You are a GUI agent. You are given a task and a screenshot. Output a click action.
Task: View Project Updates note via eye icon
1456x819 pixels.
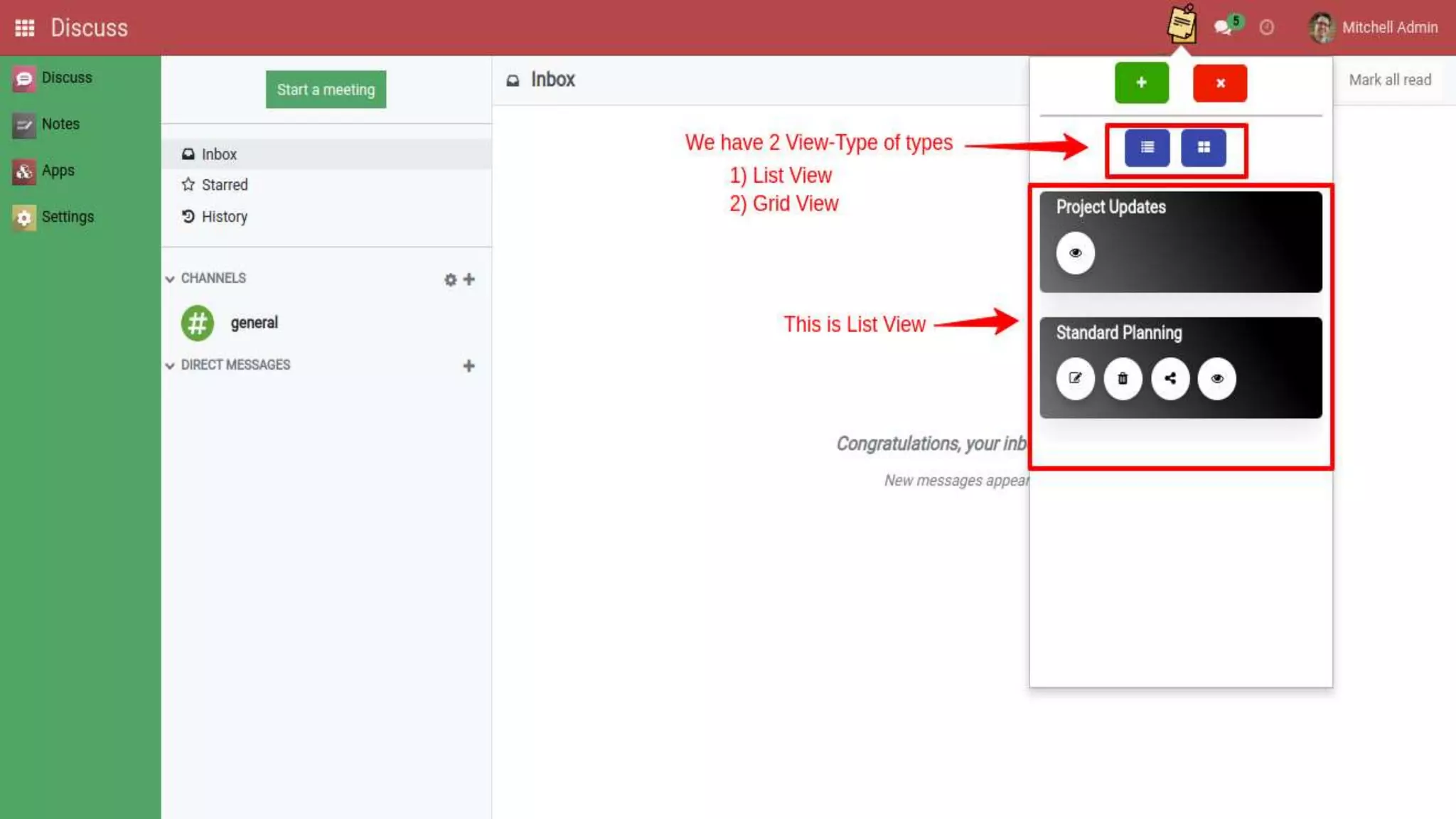click(1075, 253)
